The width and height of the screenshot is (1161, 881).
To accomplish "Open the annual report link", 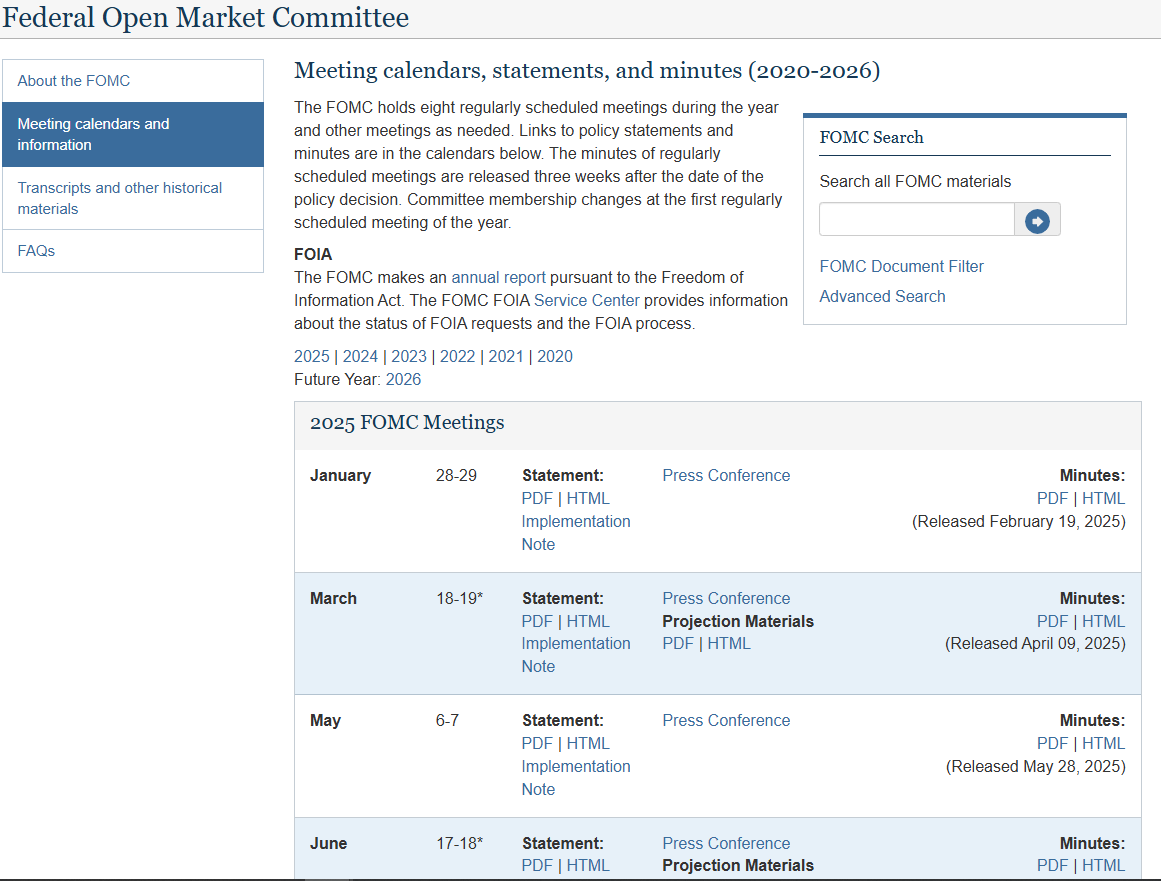I will [x=498, y=277].
